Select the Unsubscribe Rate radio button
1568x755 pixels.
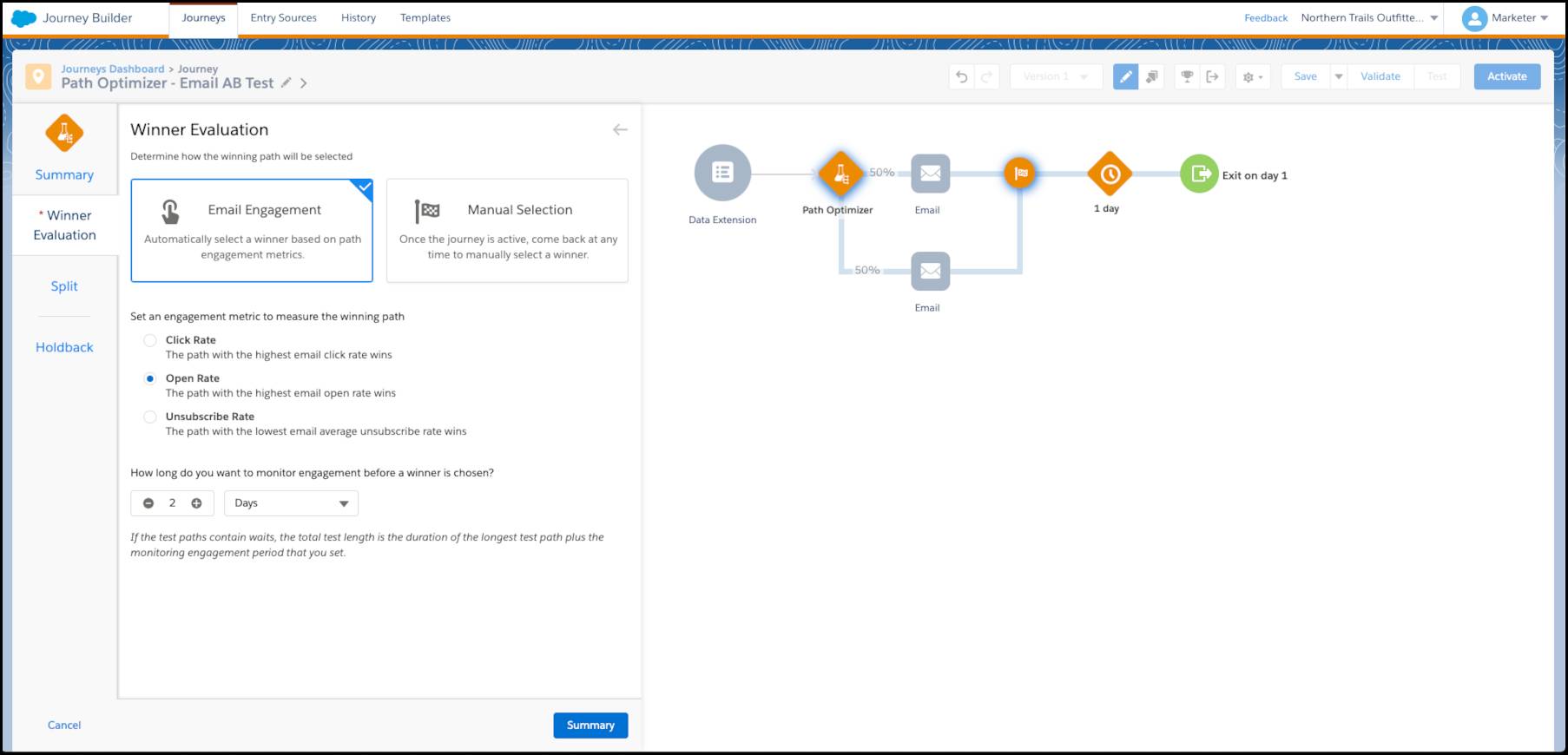point(150,417)
